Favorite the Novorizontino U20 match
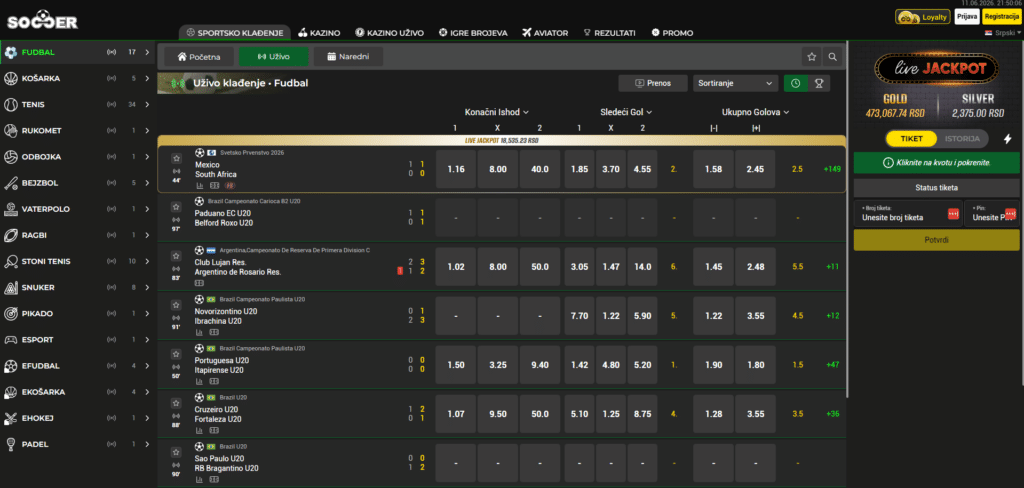Viewport: 1024px width, 488px height. (x=176, y=304)
